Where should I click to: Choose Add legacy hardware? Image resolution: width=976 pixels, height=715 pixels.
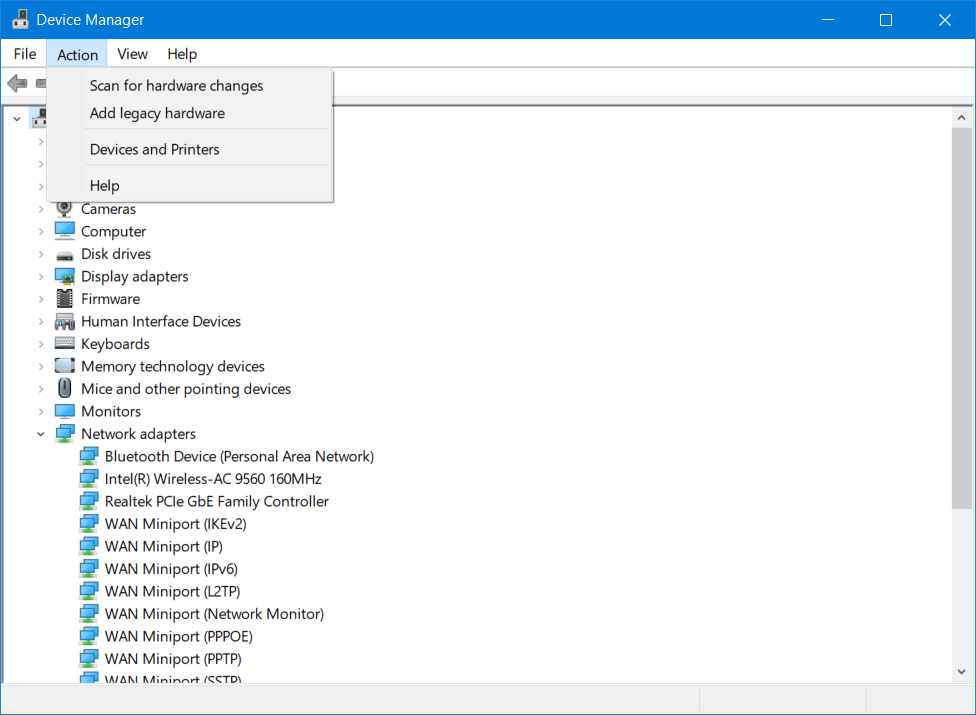pos(190,113)
